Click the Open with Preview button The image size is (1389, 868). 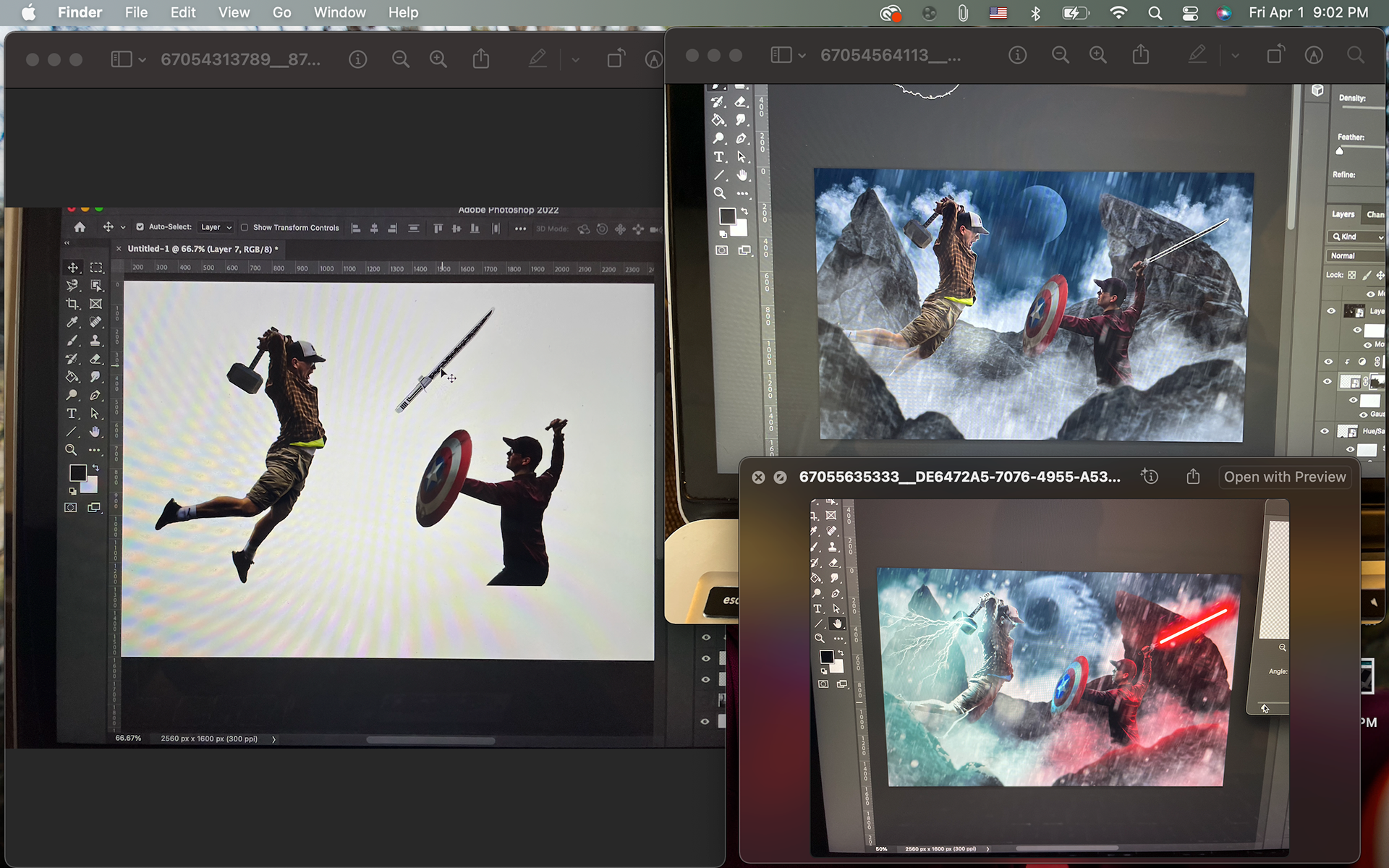[1285, 477]
